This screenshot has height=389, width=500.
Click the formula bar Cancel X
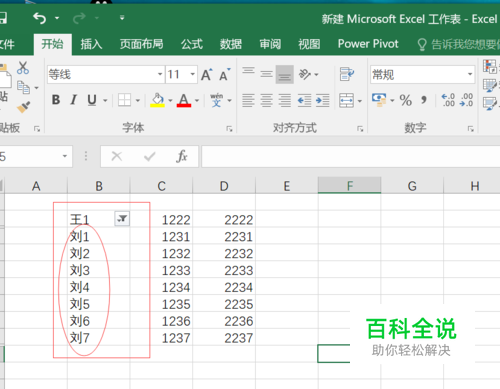click(x=117, y=156)
